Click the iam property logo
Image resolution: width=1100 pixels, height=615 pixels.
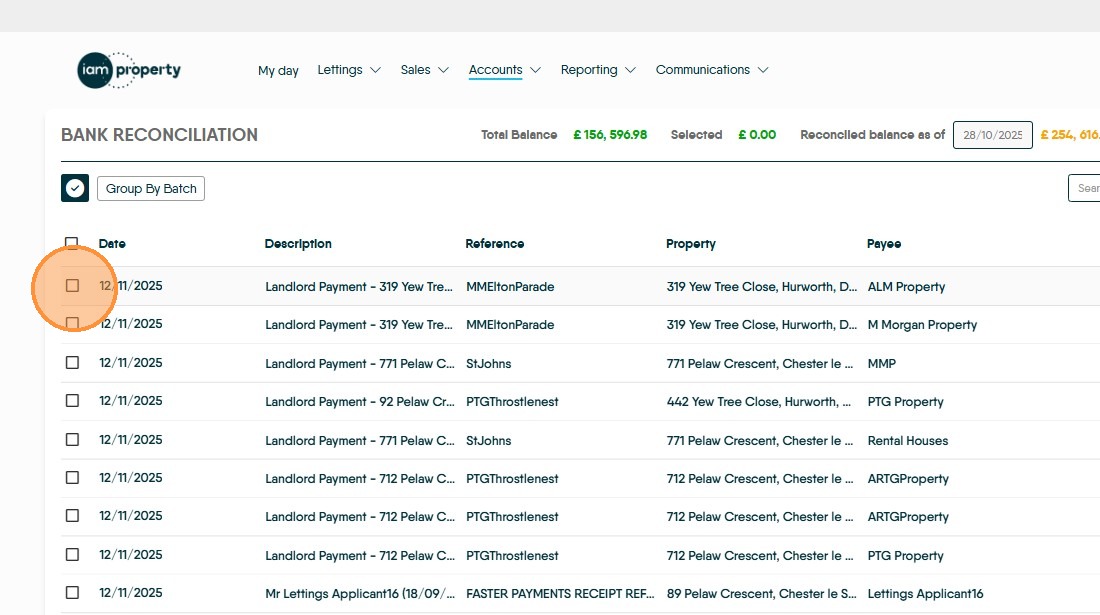click(129, 70)
